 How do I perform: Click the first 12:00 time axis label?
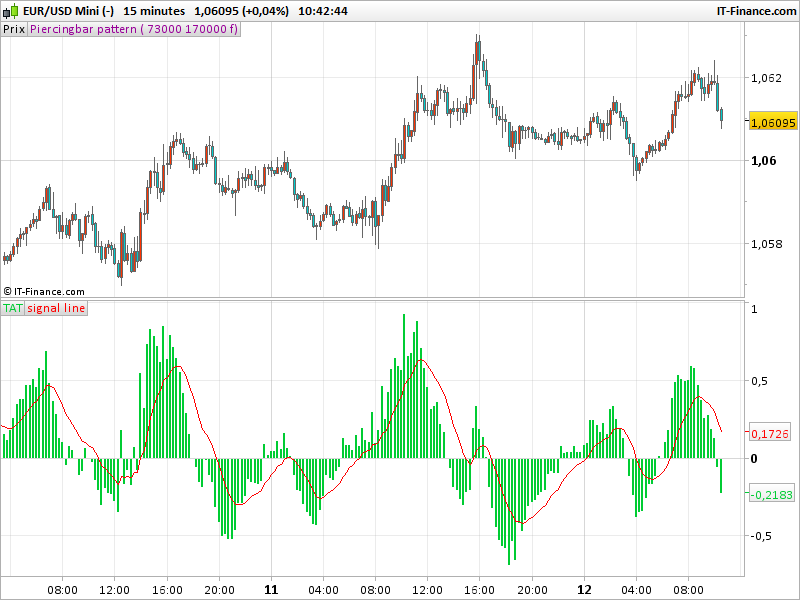(x=114, y=590)
